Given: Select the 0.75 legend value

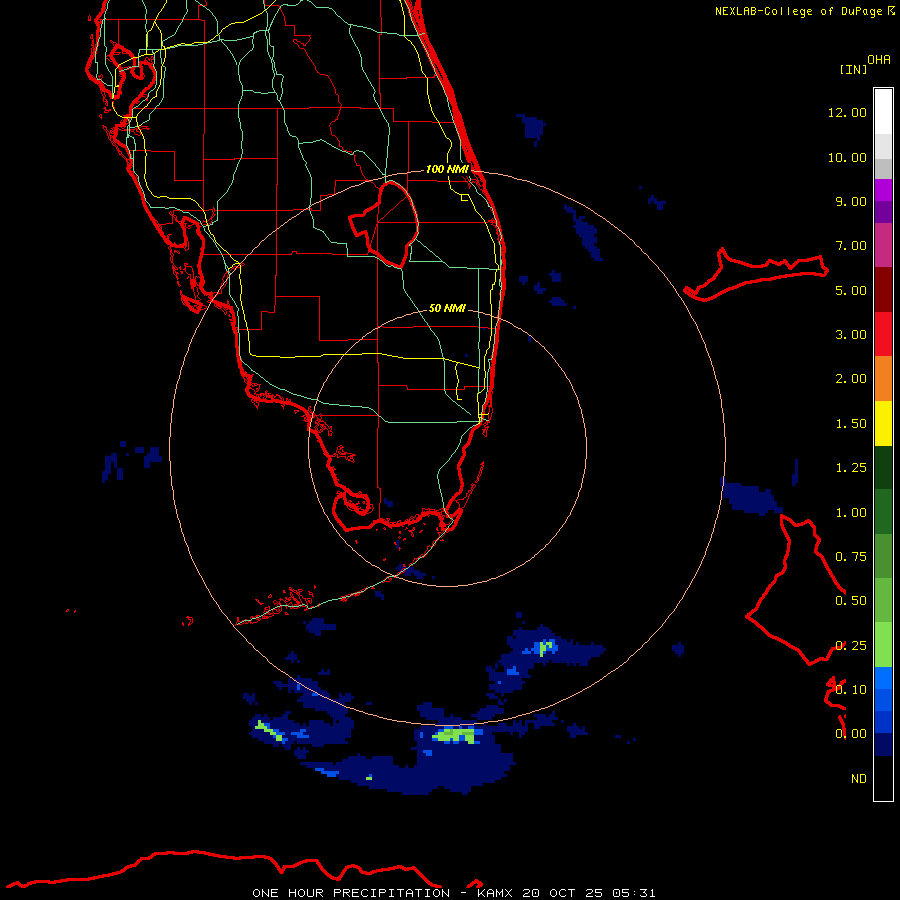Looking at the screenshot, I should pyautogui.click(x=851, y=557).
